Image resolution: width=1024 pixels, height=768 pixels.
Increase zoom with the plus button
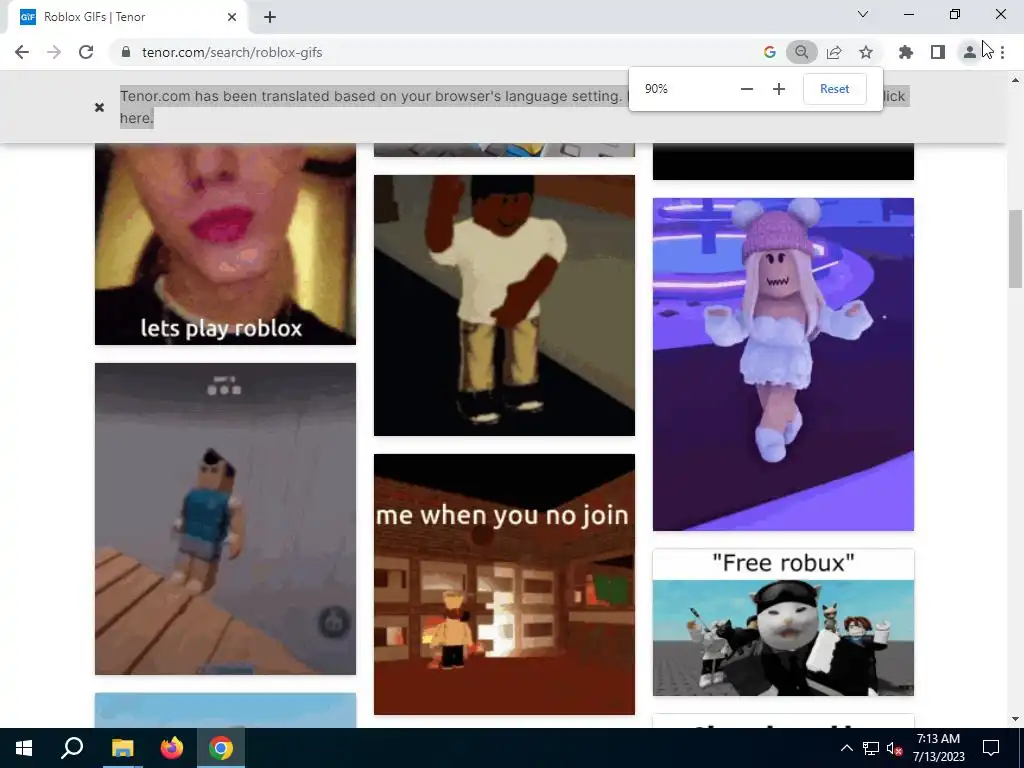778,89
